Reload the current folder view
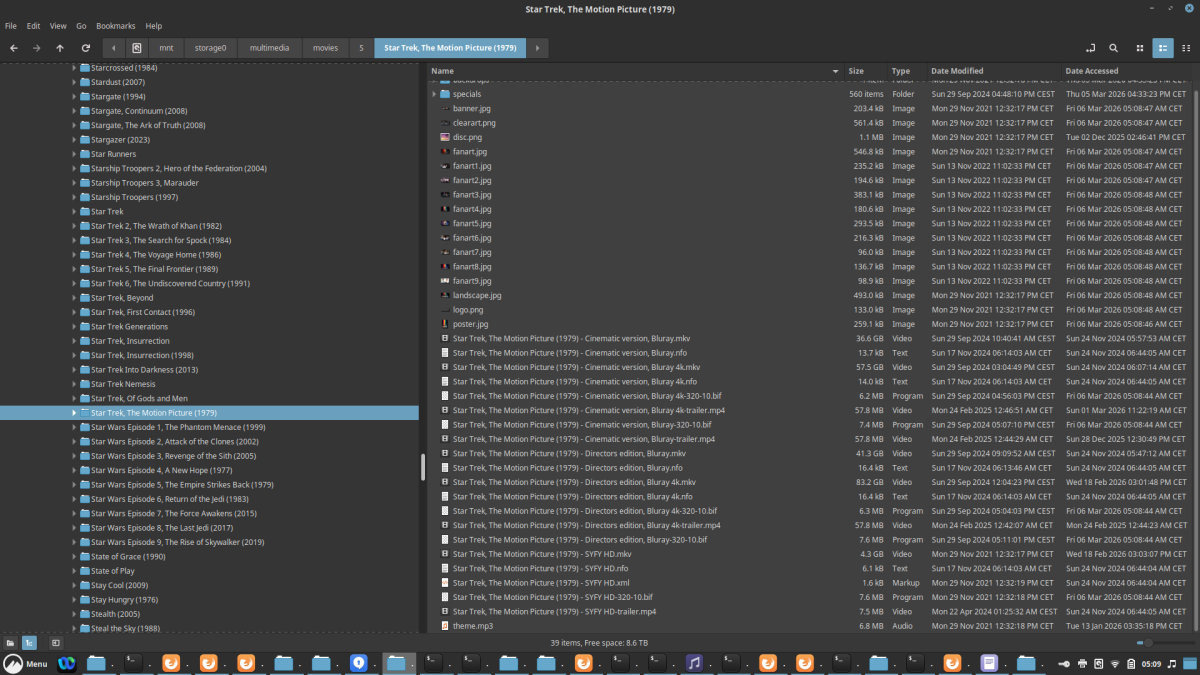This screenshot has height=675, width=1200. click(86, 48)
